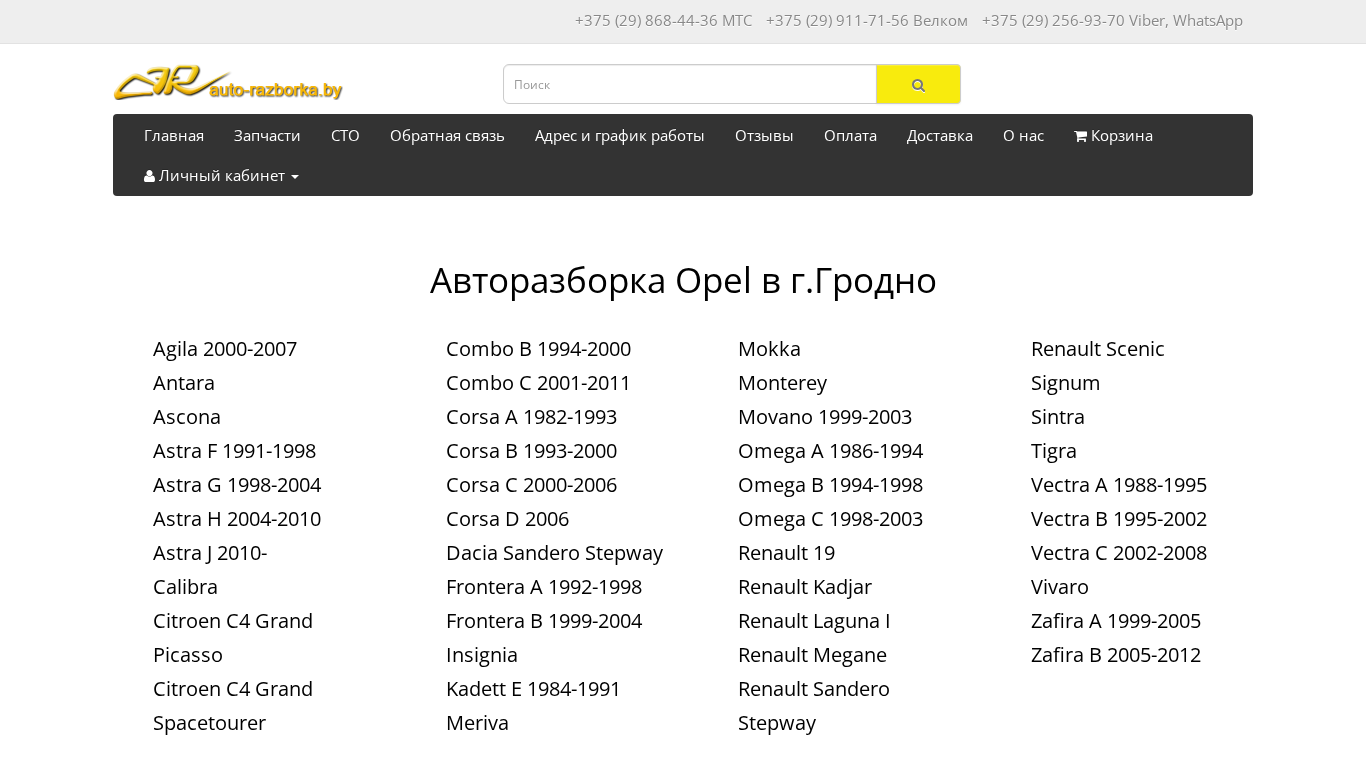Open the Доставка menu item
Image resolution: width=1366 pixels, height=768 pixels.
click(940, 136)
